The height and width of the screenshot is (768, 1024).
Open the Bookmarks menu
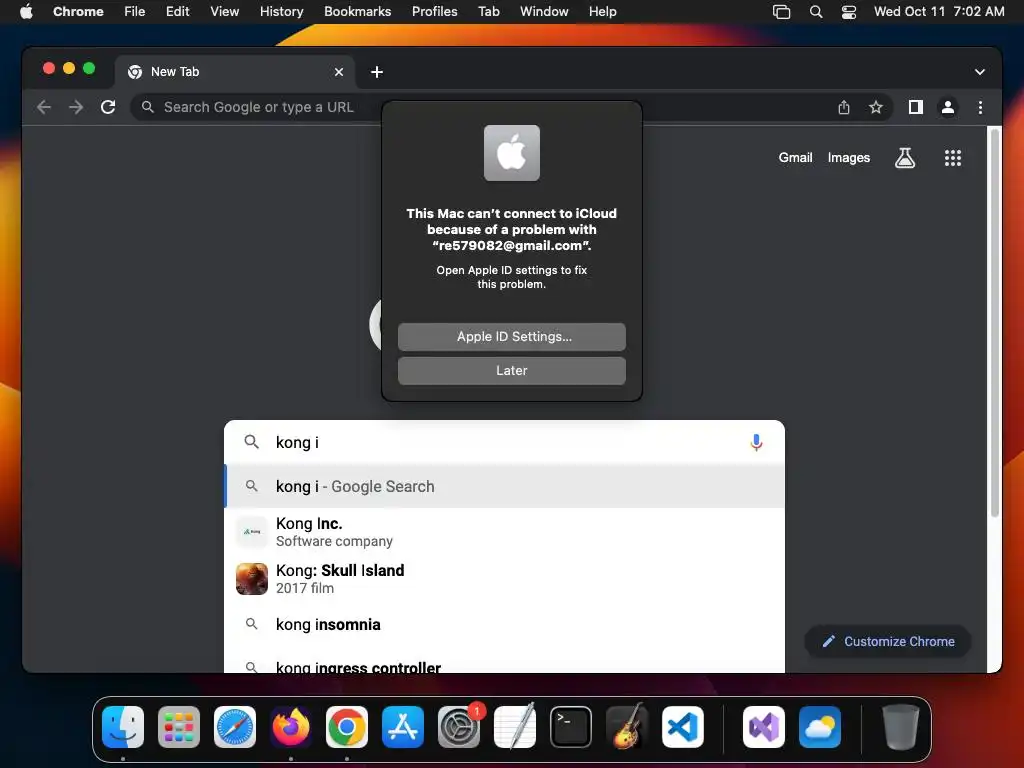tap(357, 11)
